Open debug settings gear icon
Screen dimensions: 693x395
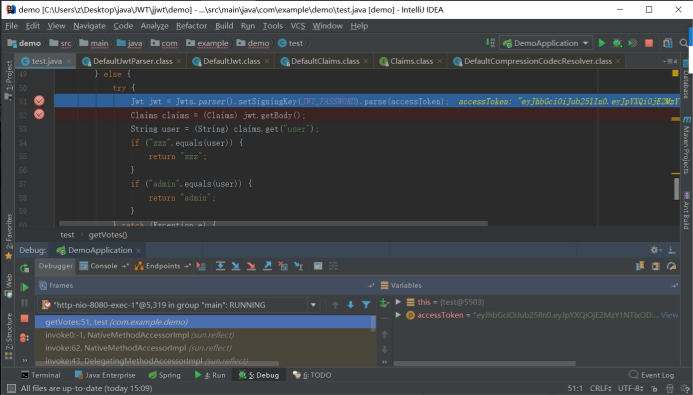[655, 250]
